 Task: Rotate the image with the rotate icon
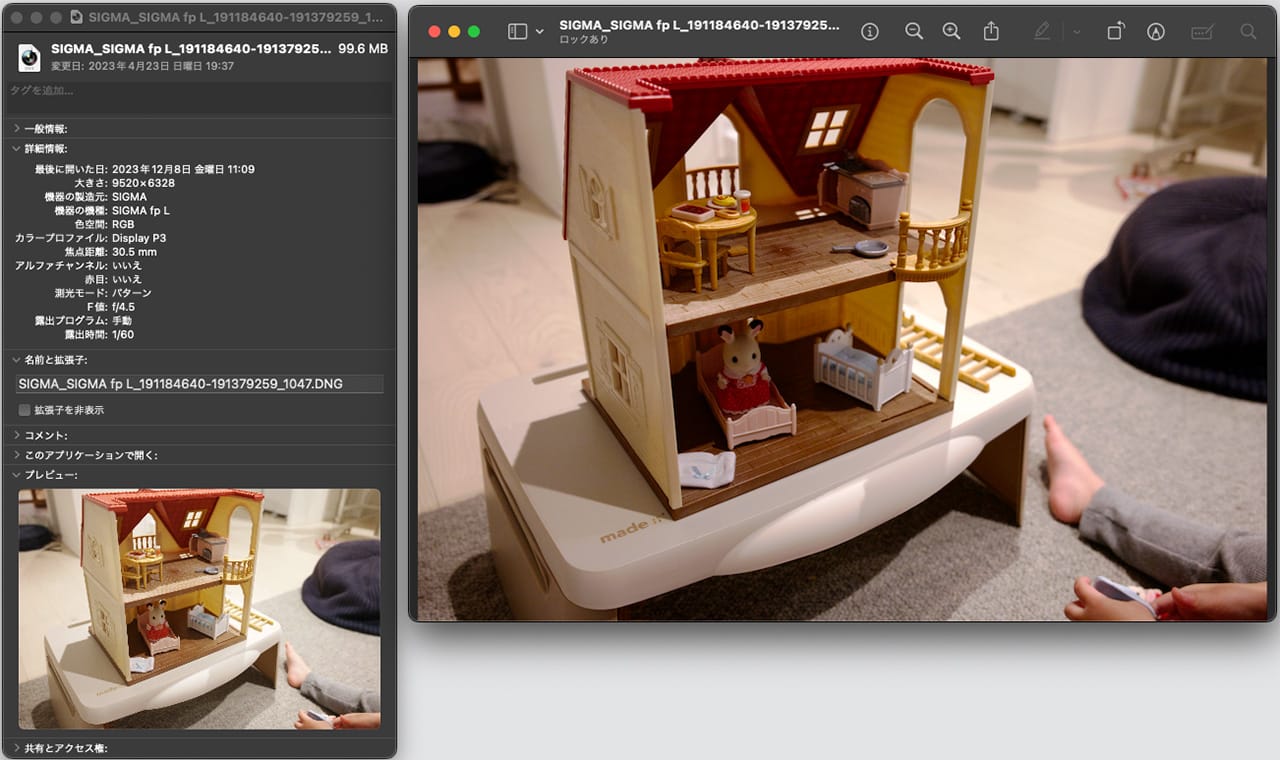[x=1115, y=32]
